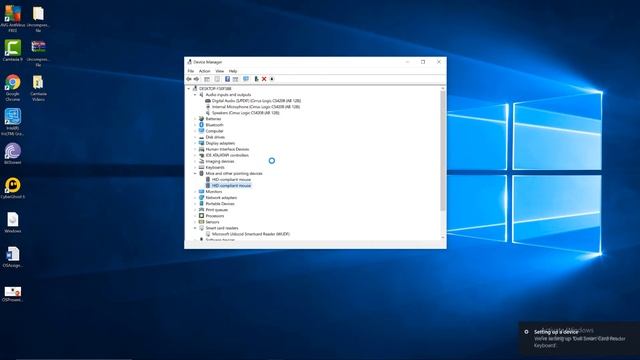Screen dimensions: 640x360
Task: Select the OSAssign Word document icon
Action: click(x=13, y=257)
